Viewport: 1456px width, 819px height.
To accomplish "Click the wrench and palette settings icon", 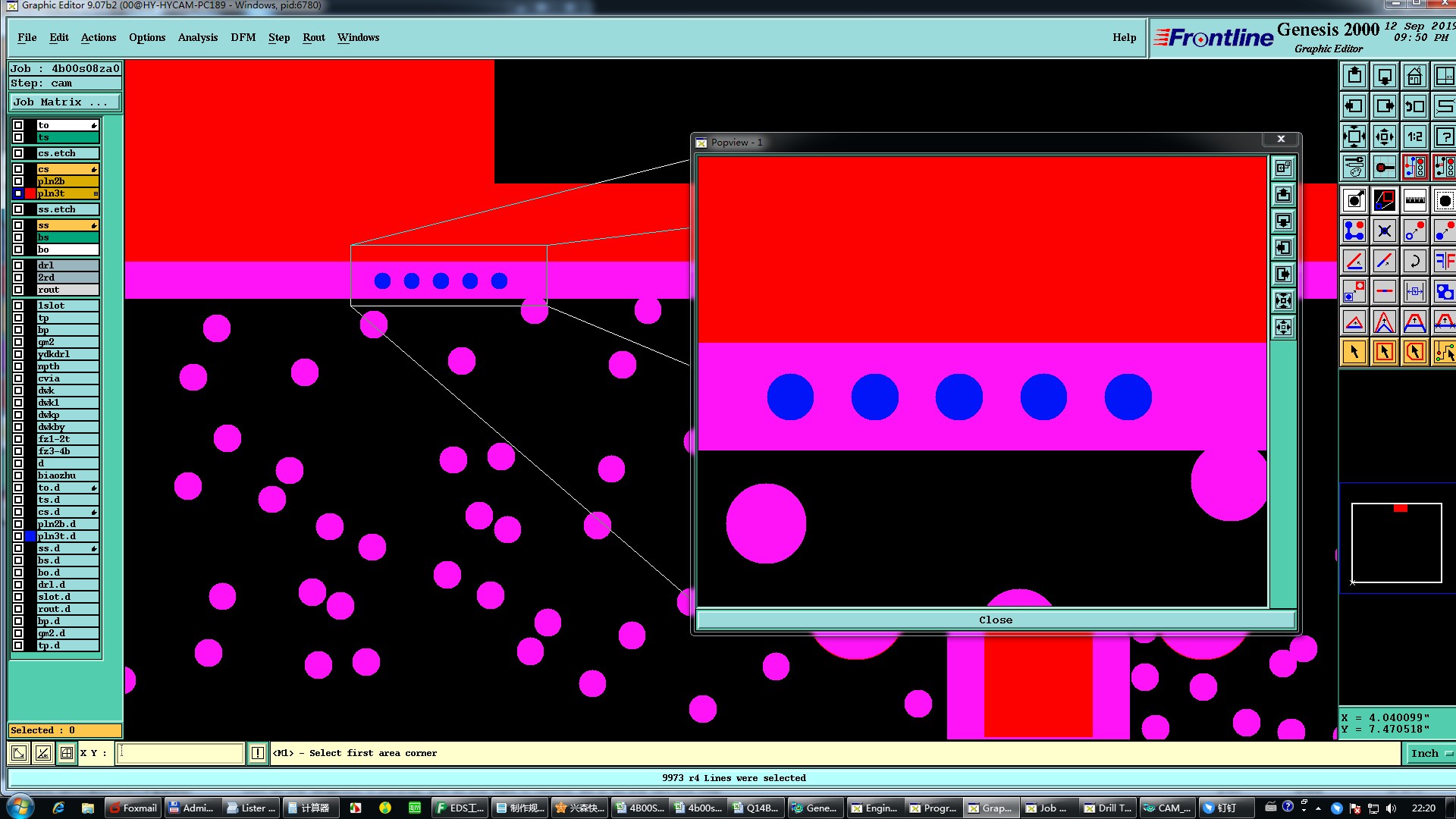I will point(1354,167).
